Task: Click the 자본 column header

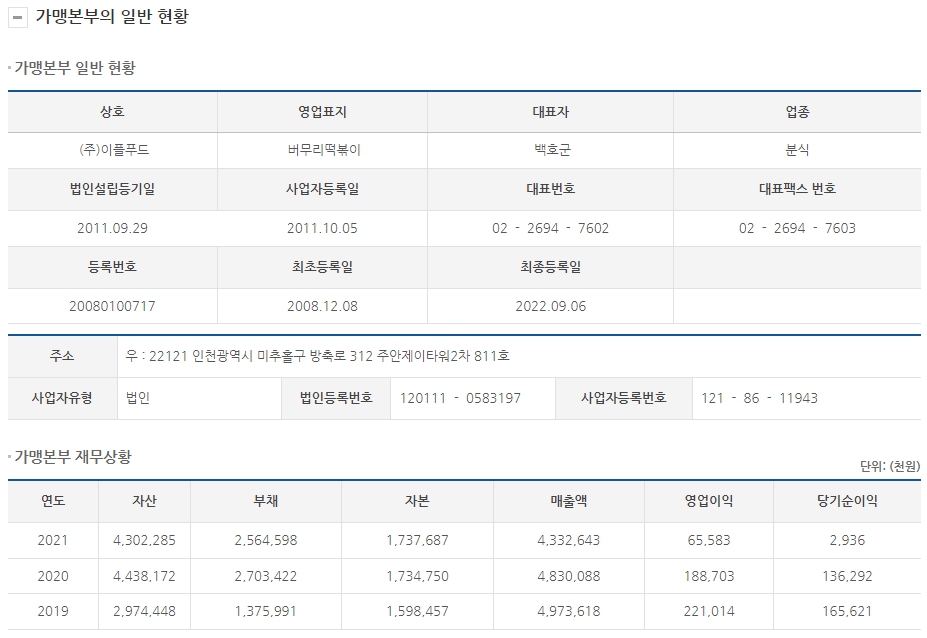Action: (417, 501)
